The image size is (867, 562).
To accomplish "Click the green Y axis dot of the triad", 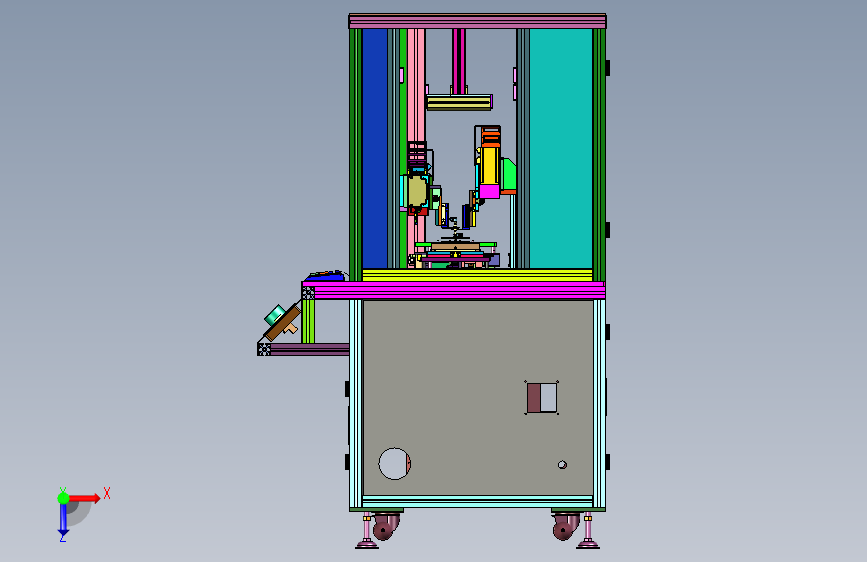I will (x=63, y=498).
